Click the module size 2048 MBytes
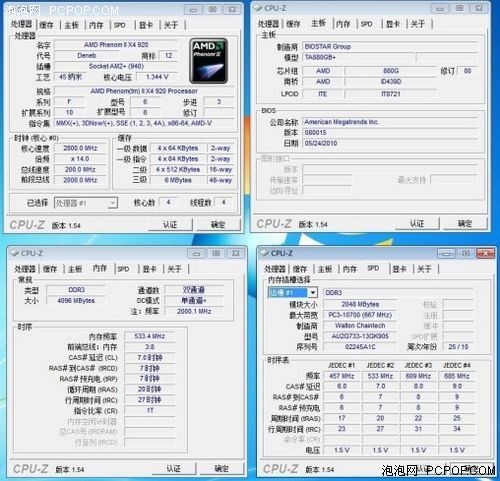500x481 pixels. tap(360, 304)
